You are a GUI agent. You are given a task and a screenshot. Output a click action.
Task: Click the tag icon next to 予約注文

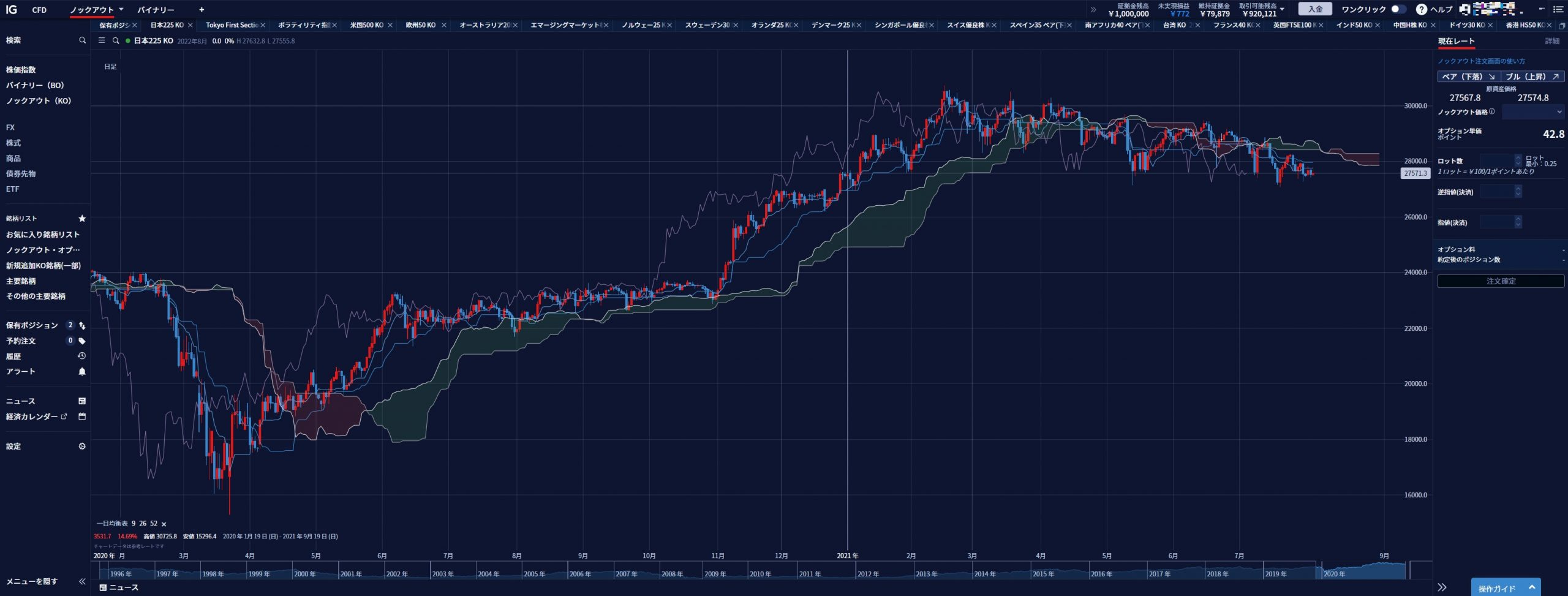[82, 341]
